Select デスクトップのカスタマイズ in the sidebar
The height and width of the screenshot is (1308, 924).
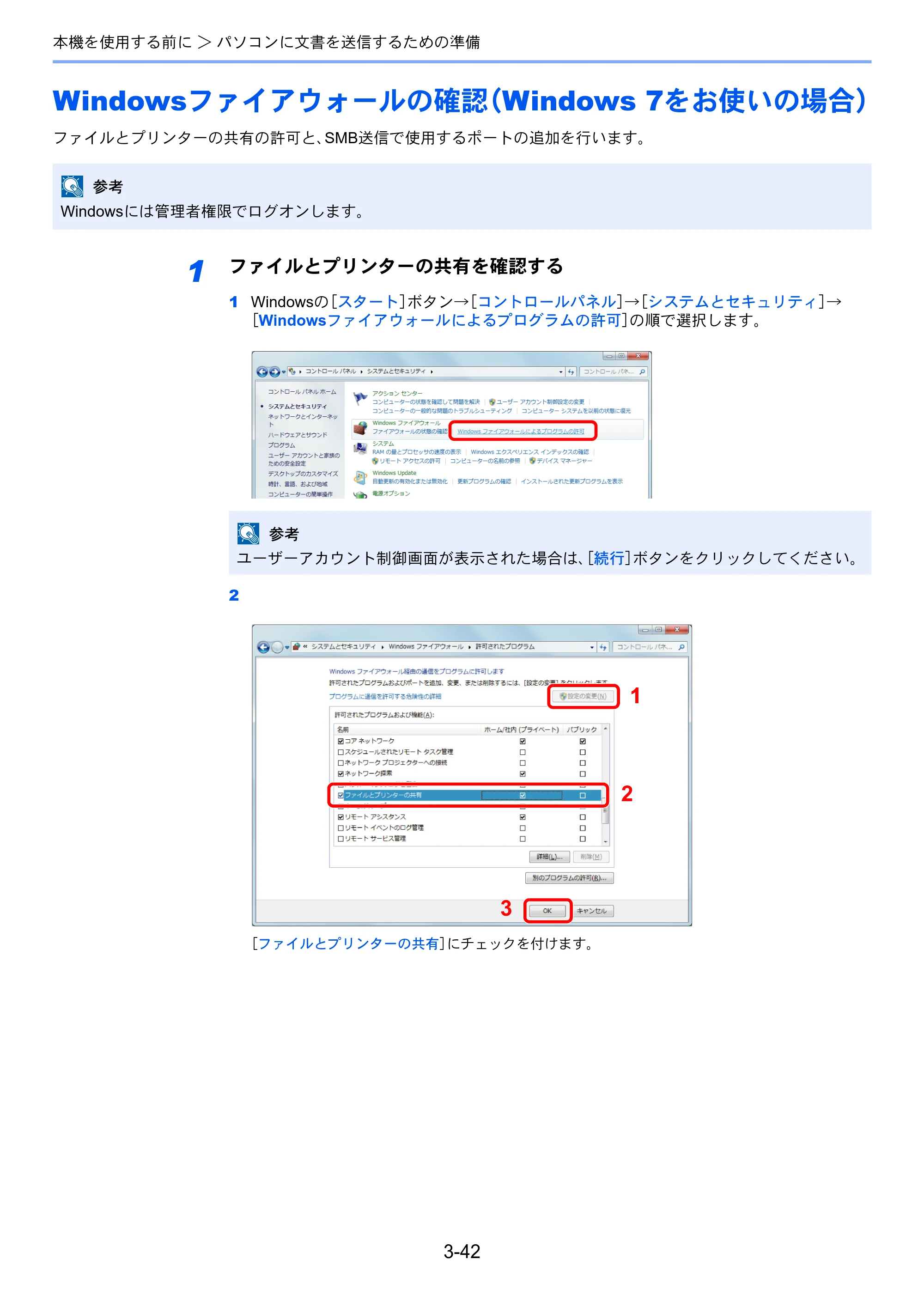[x=303, y=474]
